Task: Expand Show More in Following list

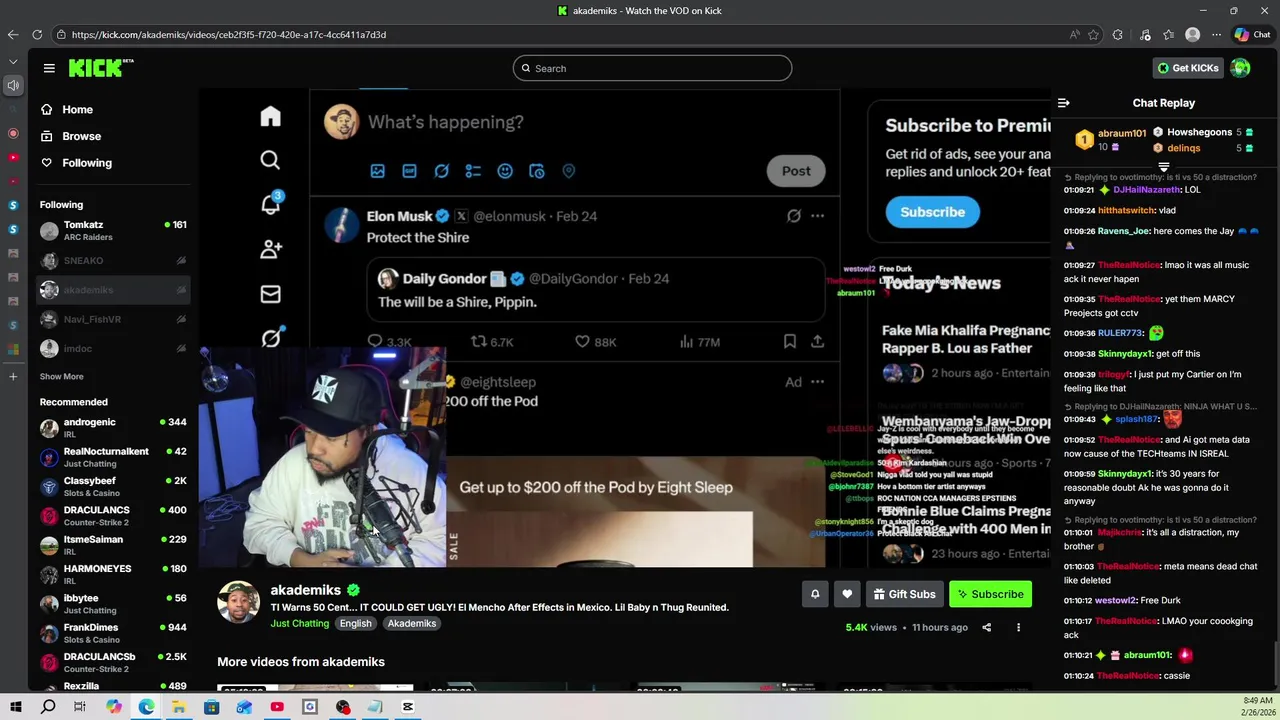Action: point(62,377)
